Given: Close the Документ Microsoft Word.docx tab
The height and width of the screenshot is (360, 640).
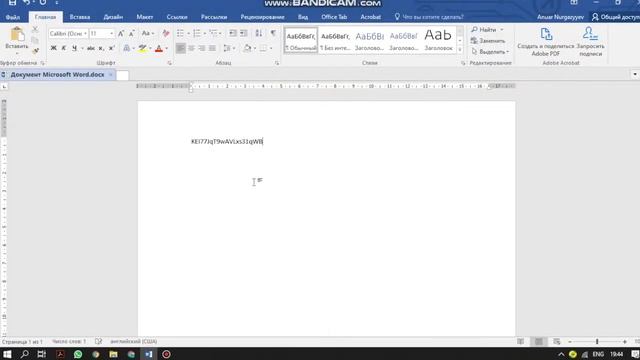Looking at the screenshot, I should [x=111, y=75].
